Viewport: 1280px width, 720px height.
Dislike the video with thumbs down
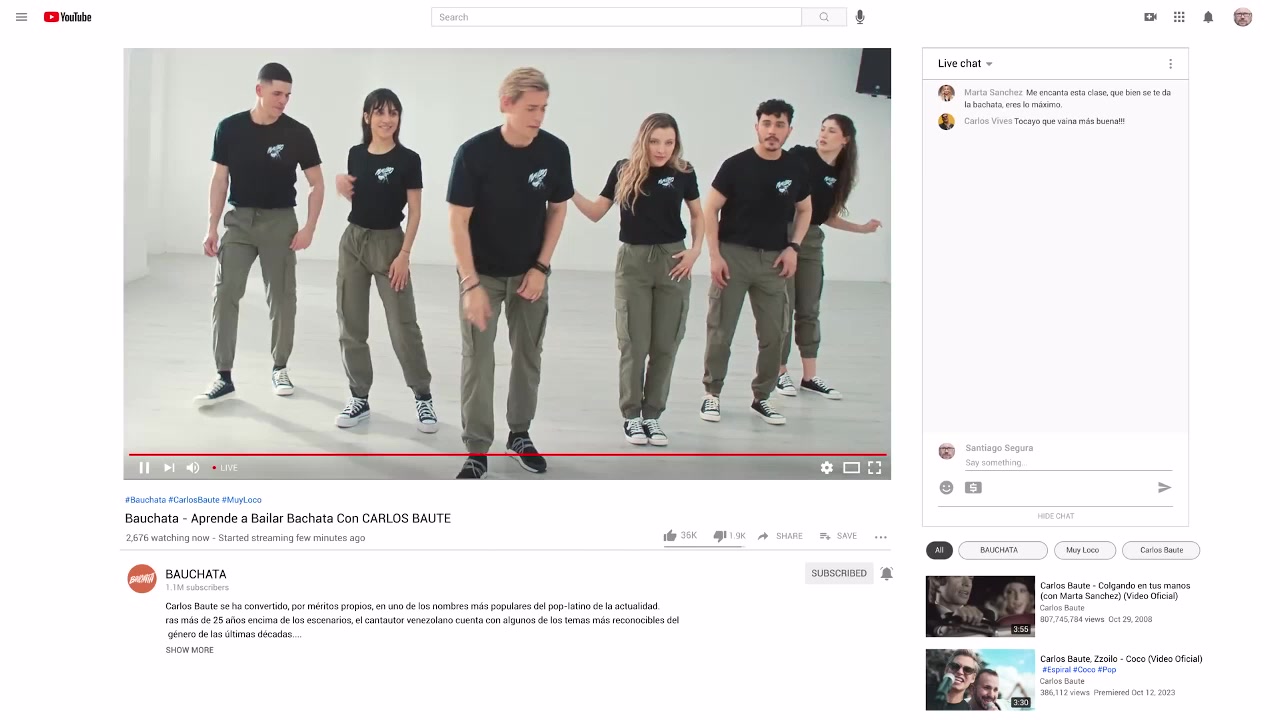point(720,536)
